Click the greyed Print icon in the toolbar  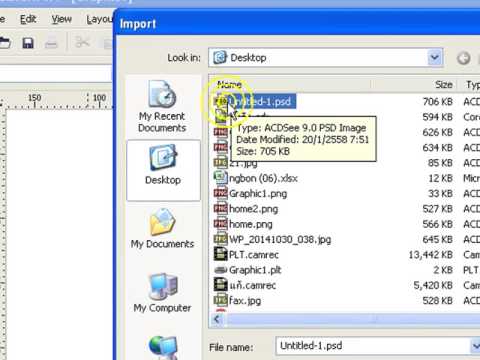[51, 43]
